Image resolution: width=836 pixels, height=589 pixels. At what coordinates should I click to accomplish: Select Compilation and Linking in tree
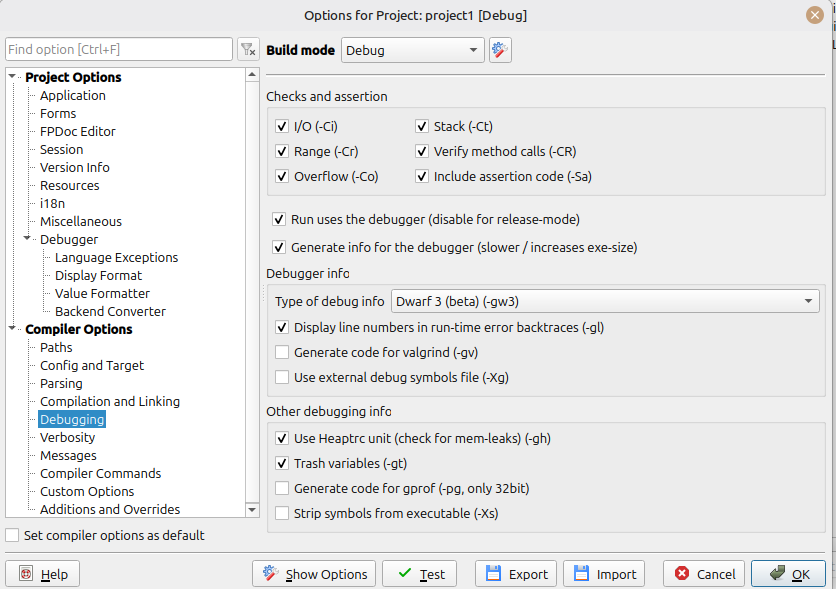coord(110,402)
